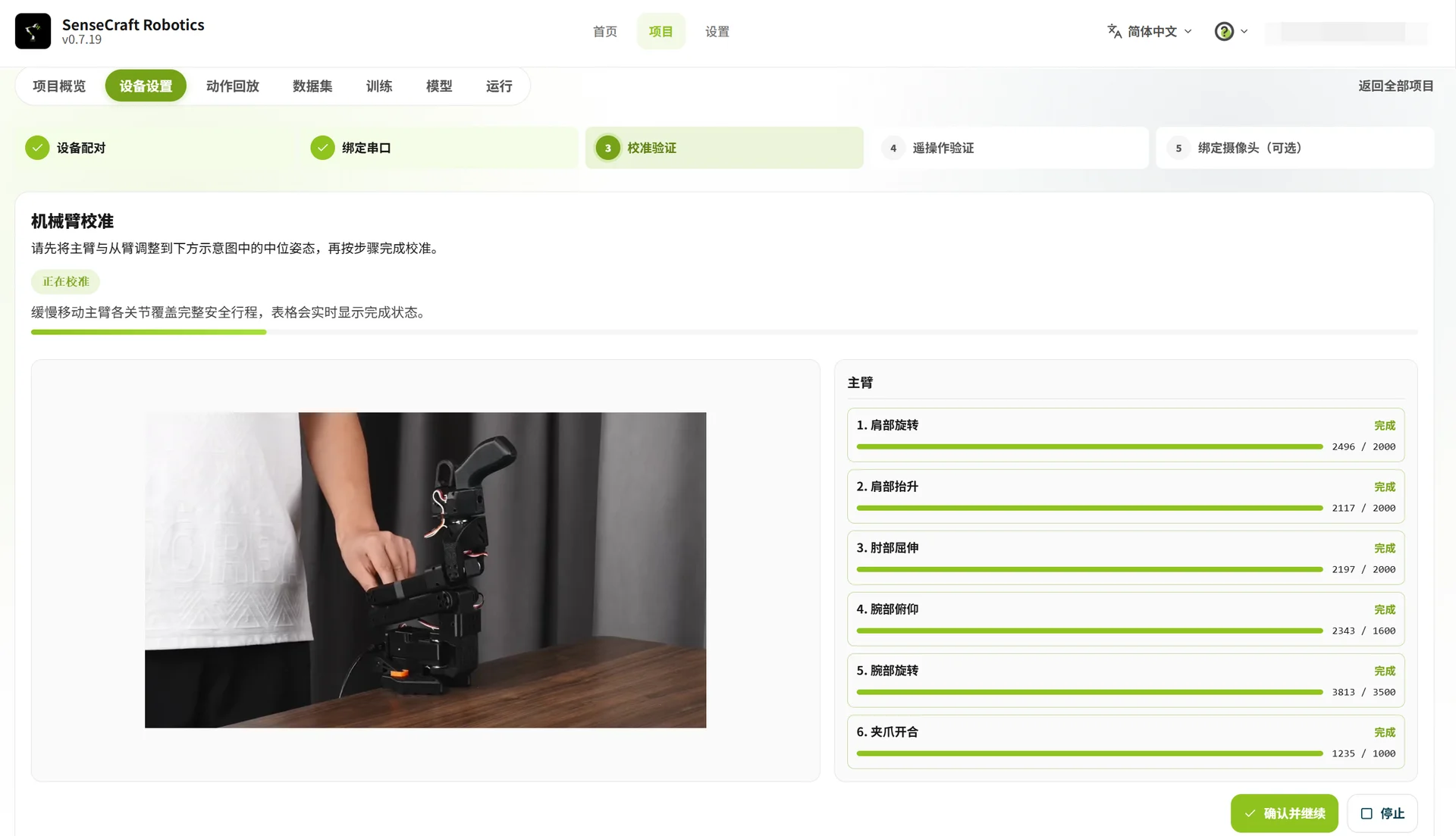
Task: Click the 完成 status for 肩部旋转
Action: click(x=1385, y=425)
